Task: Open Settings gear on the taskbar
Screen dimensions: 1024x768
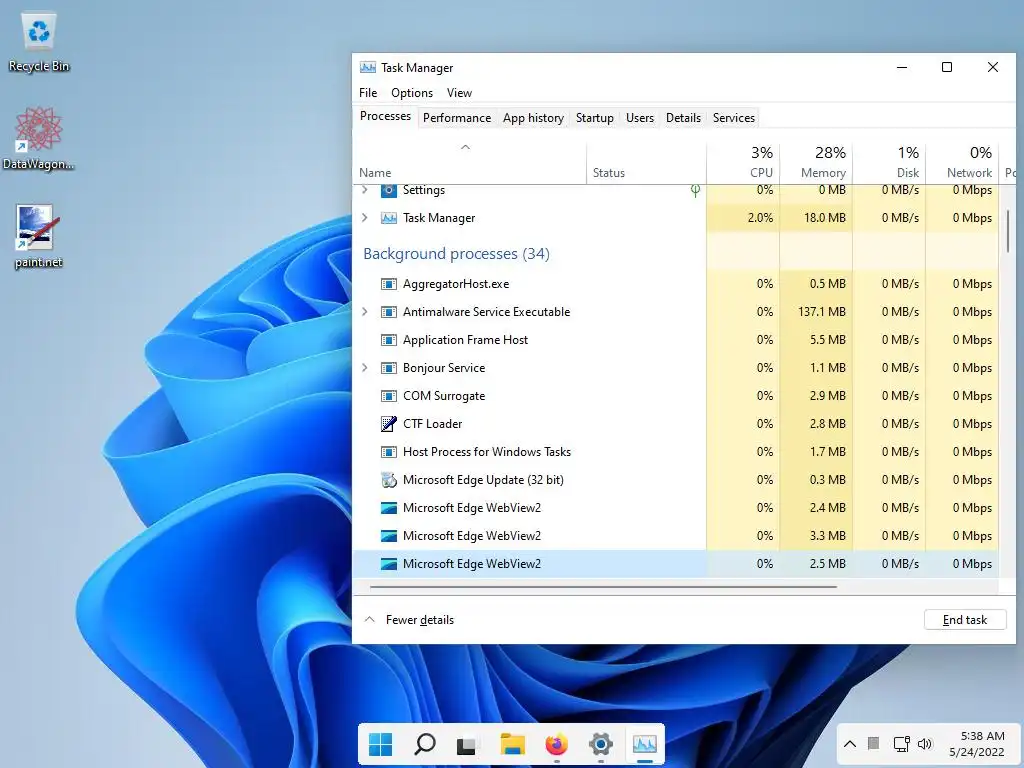Action: 600,744
